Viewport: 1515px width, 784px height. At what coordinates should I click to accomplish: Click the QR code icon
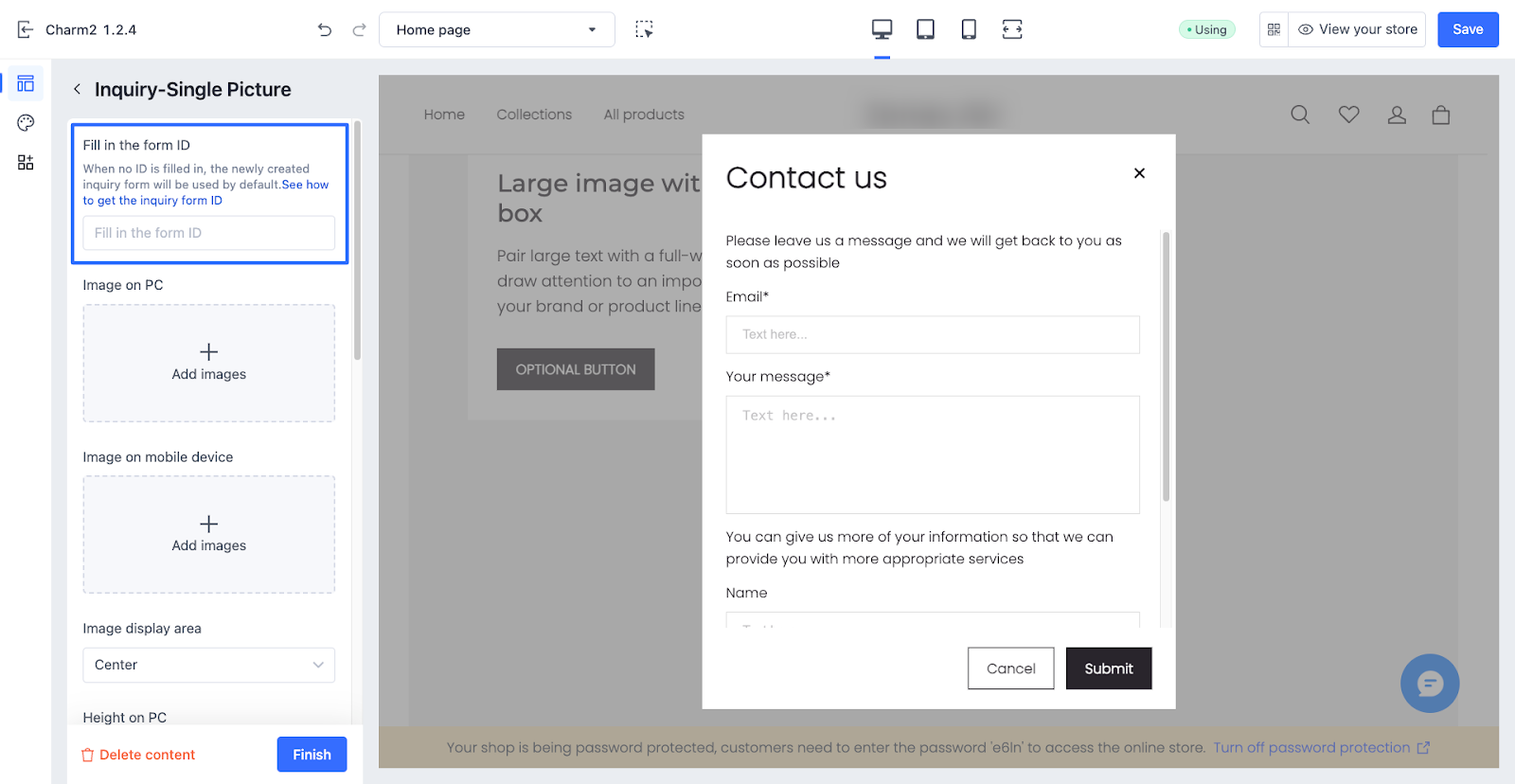(x=1274, y=29)
